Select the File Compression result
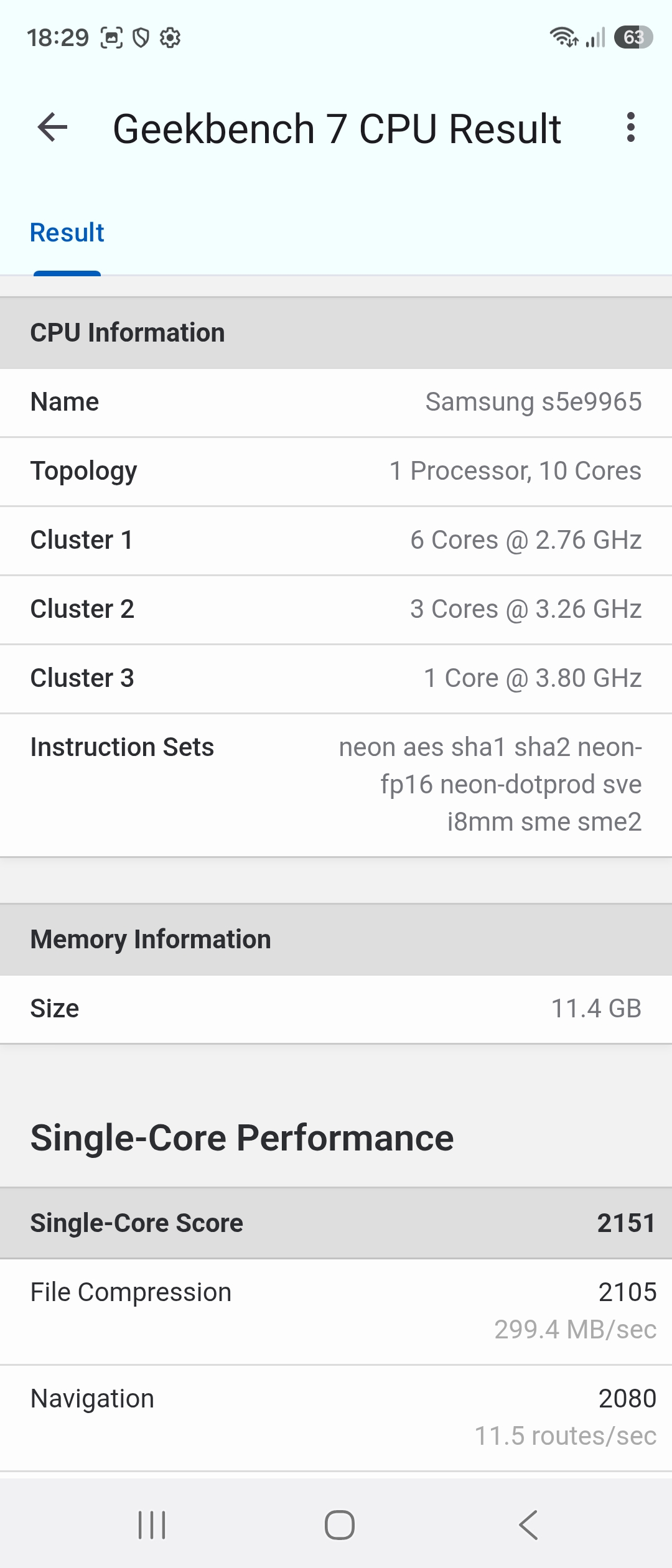The image size is (672, 1568). coord(336,1312)
